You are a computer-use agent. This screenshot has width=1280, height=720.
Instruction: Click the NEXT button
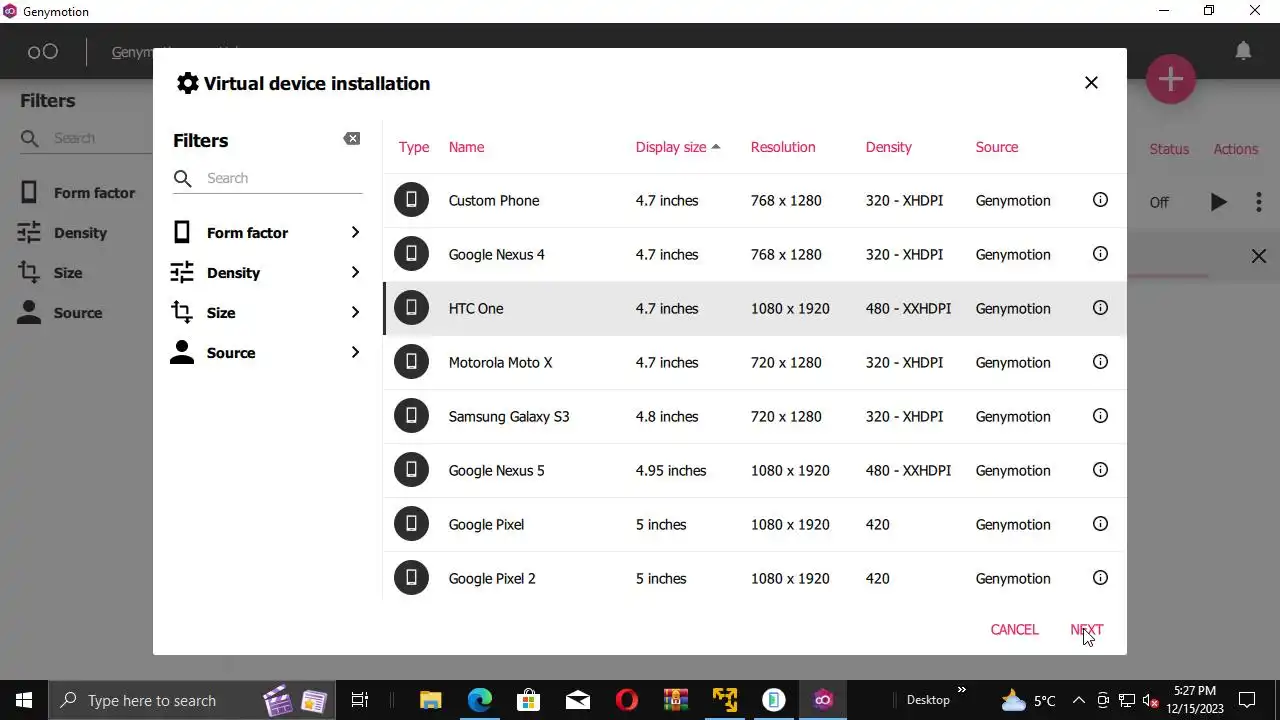[1086, 629]
